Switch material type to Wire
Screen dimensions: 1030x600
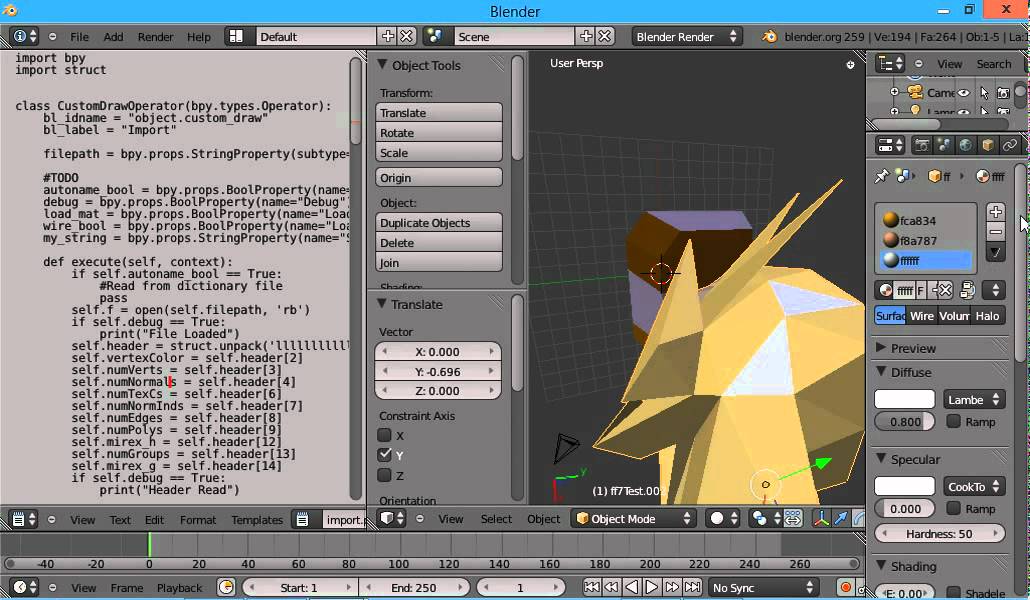(x=922, y=315)
